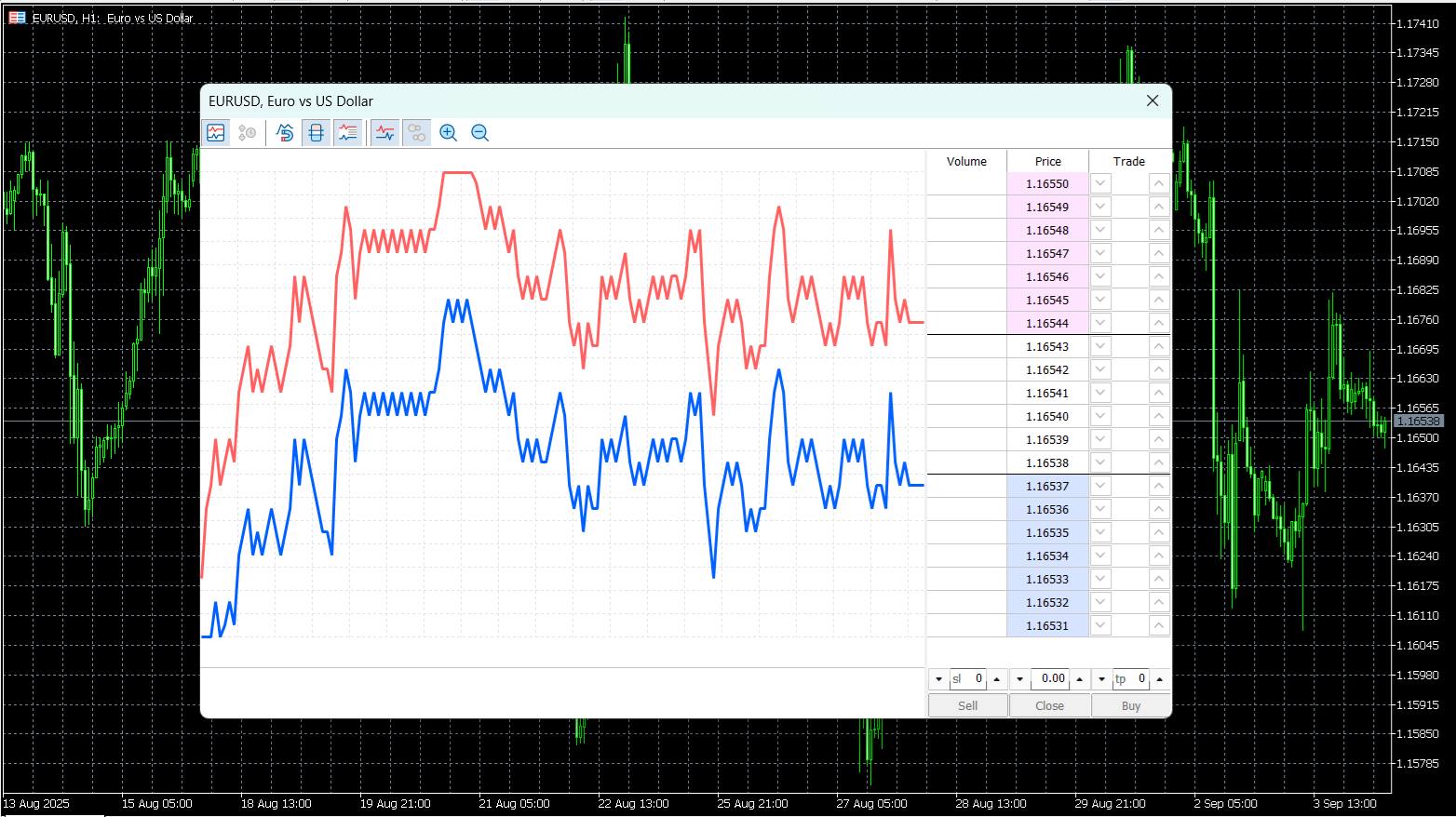
Task: Zoom out the tick chart
Action: click(479, 133)
